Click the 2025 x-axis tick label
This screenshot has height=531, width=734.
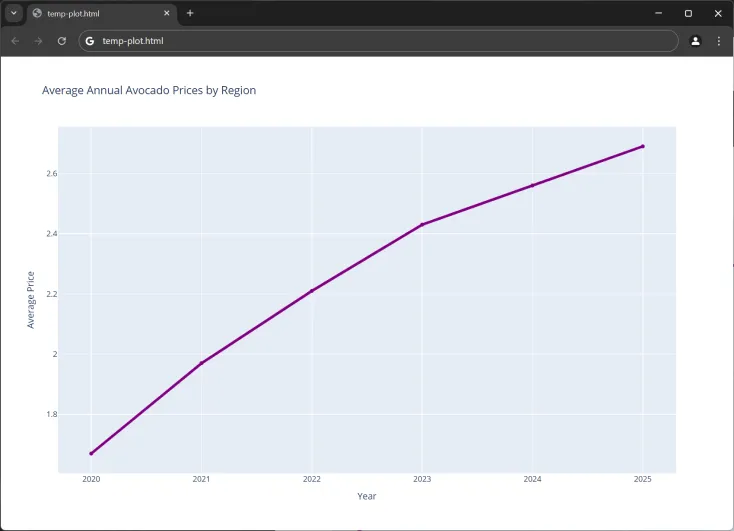coord(643,479)
